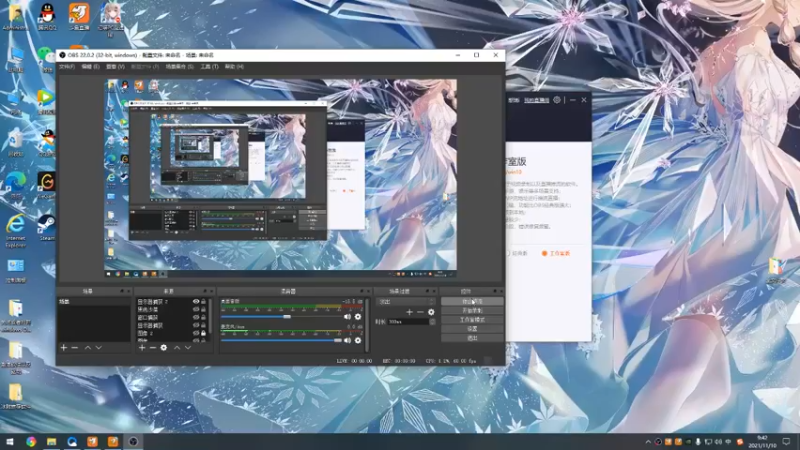Mute the desktop audio speaker icon
Screen dimensions: 800x450
coord(347,316)
